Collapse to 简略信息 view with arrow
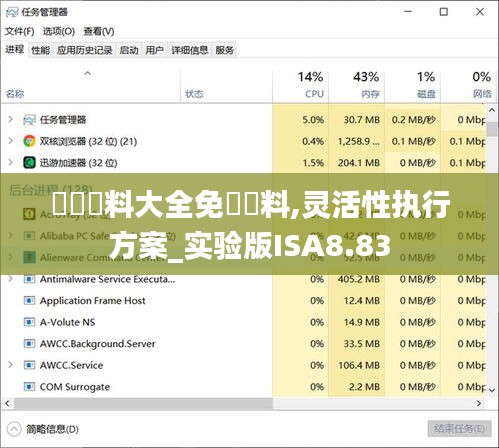499x448 pixels. (14, 429)
